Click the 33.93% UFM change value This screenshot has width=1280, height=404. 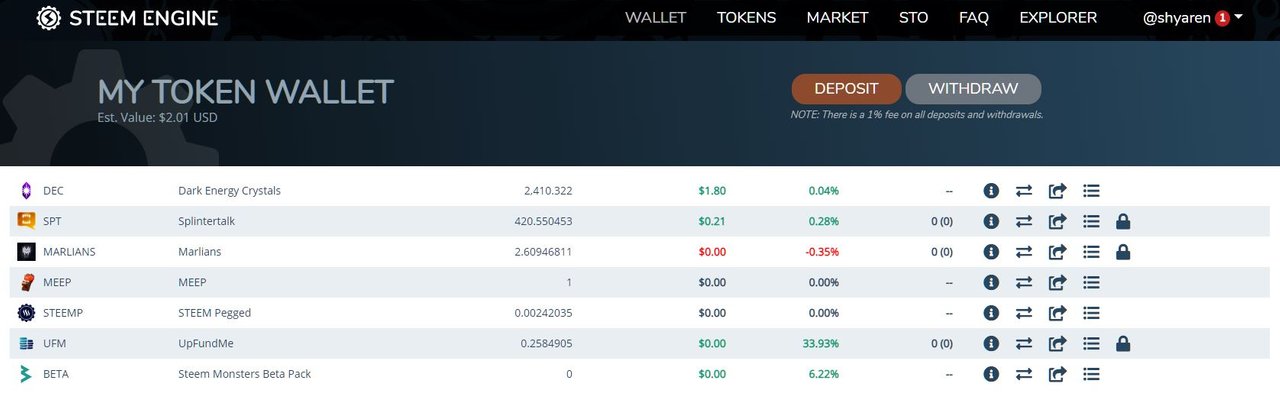click(x=821, y=344)
